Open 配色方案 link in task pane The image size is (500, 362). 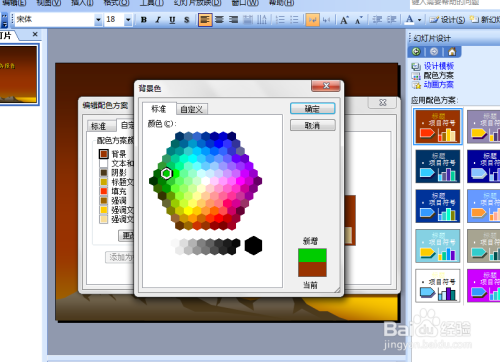[x=439, y=75]
